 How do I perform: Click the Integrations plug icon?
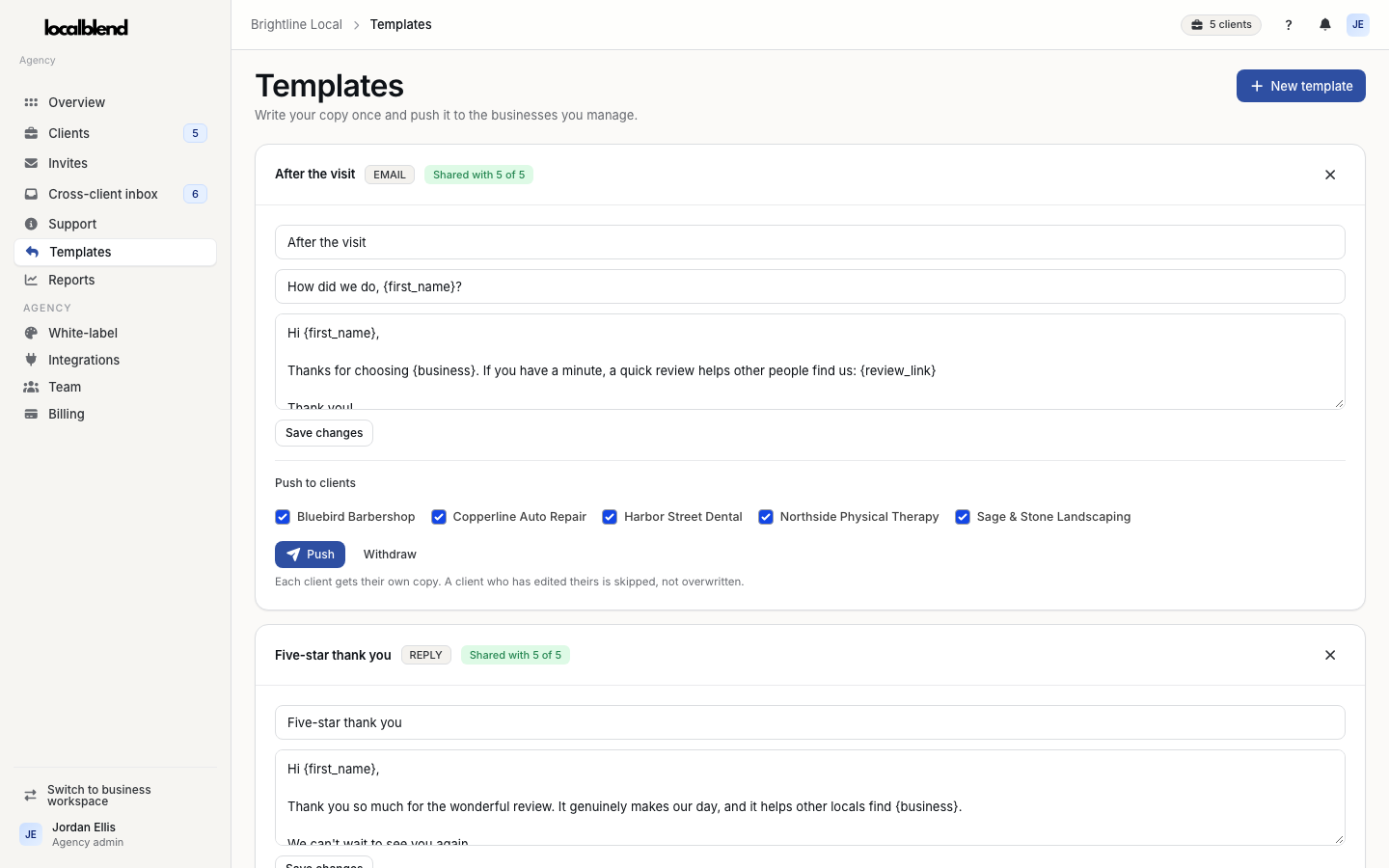31,360
